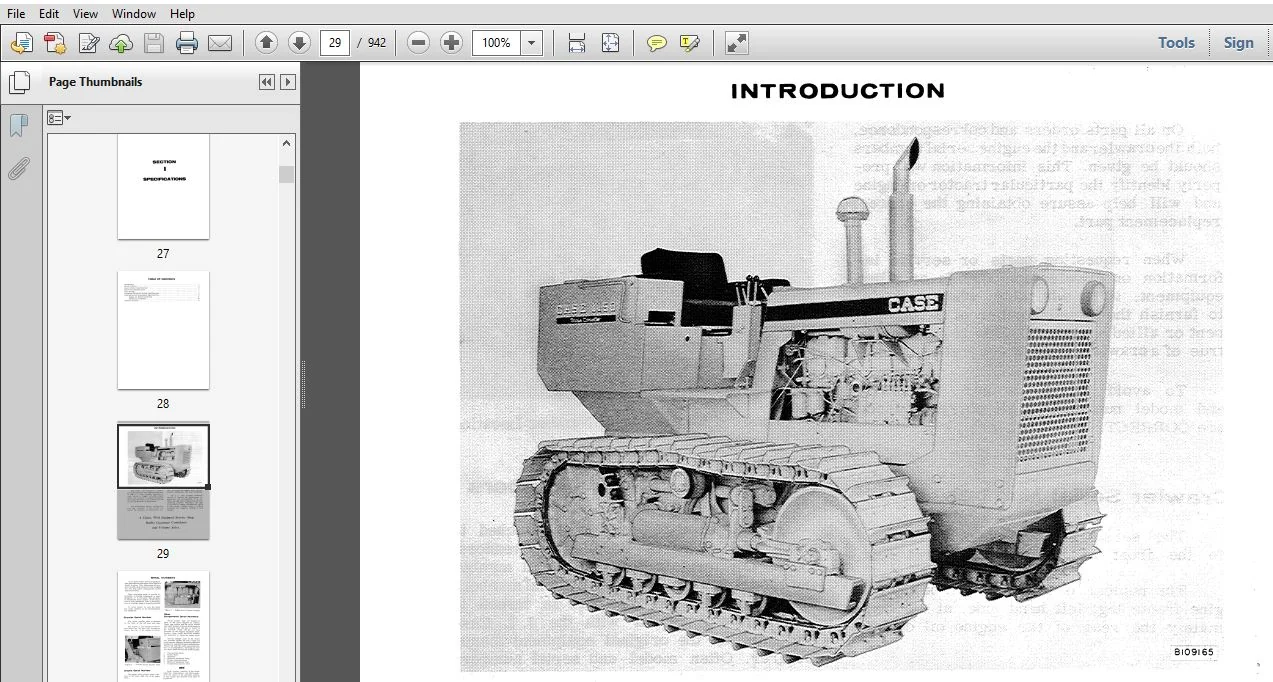Click the Create PDF icon
The width and height of the screenshot is (1273, 682).
tap(55, 43)
